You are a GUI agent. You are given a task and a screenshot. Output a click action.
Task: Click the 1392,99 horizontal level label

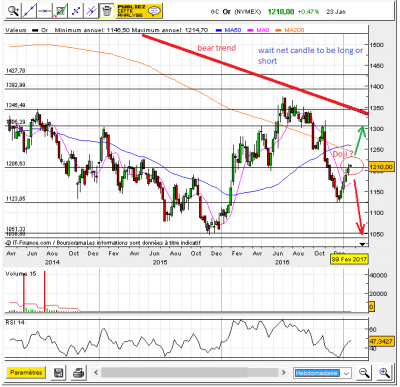click(15, 85)
